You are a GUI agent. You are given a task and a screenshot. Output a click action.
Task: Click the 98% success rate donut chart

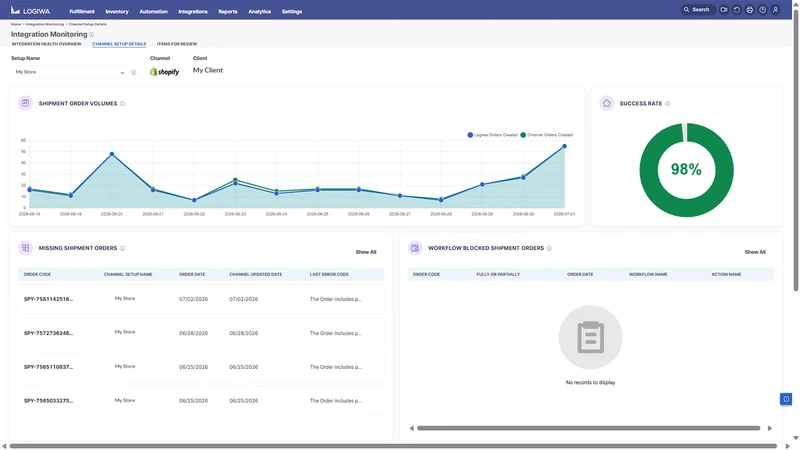pos(686,170)
